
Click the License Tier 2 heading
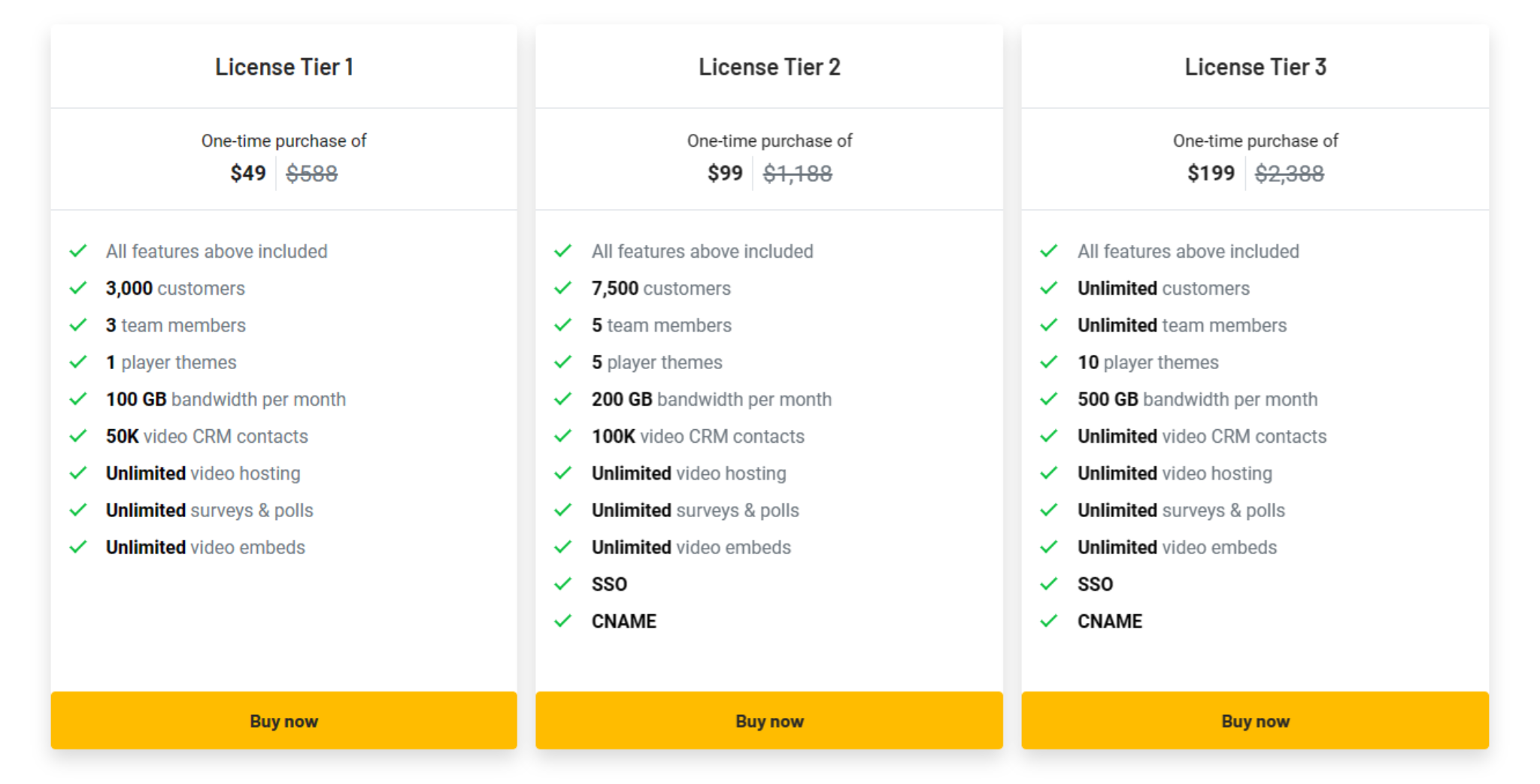tap(769, 67)
